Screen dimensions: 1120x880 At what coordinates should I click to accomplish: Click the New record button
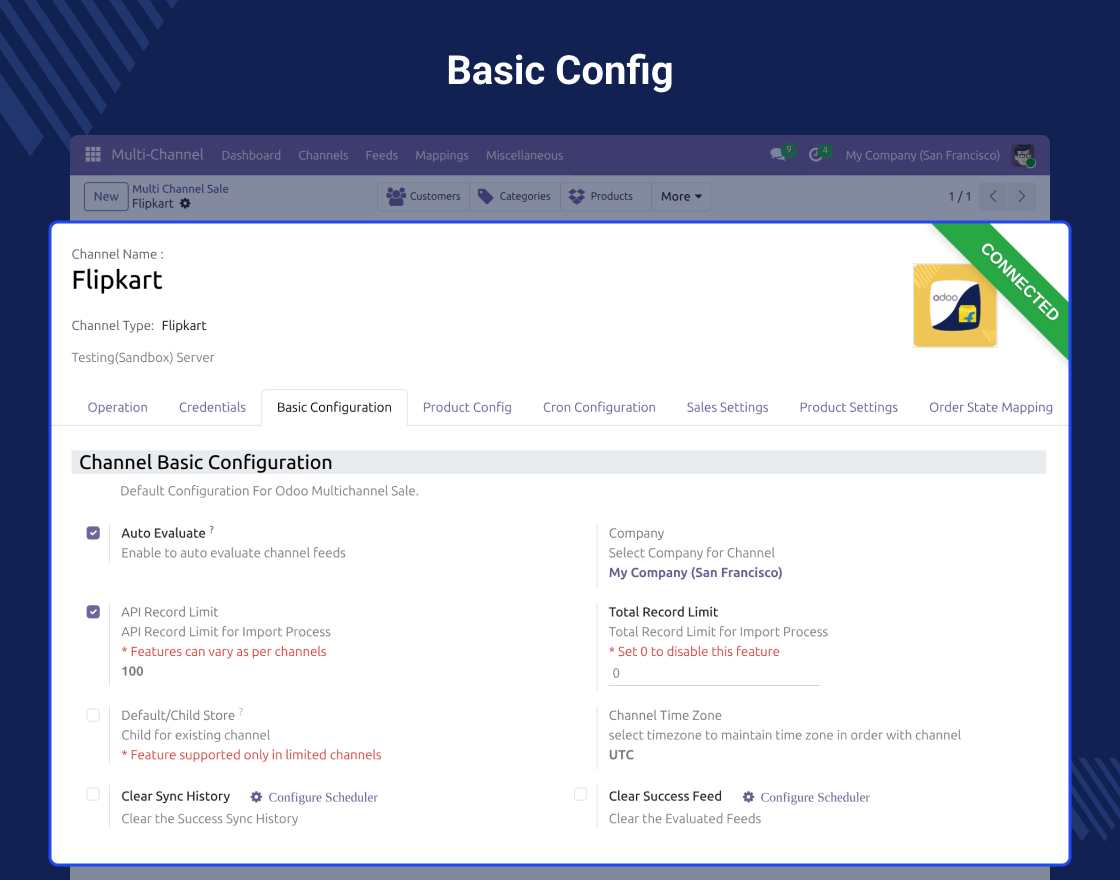click(106, 196)
